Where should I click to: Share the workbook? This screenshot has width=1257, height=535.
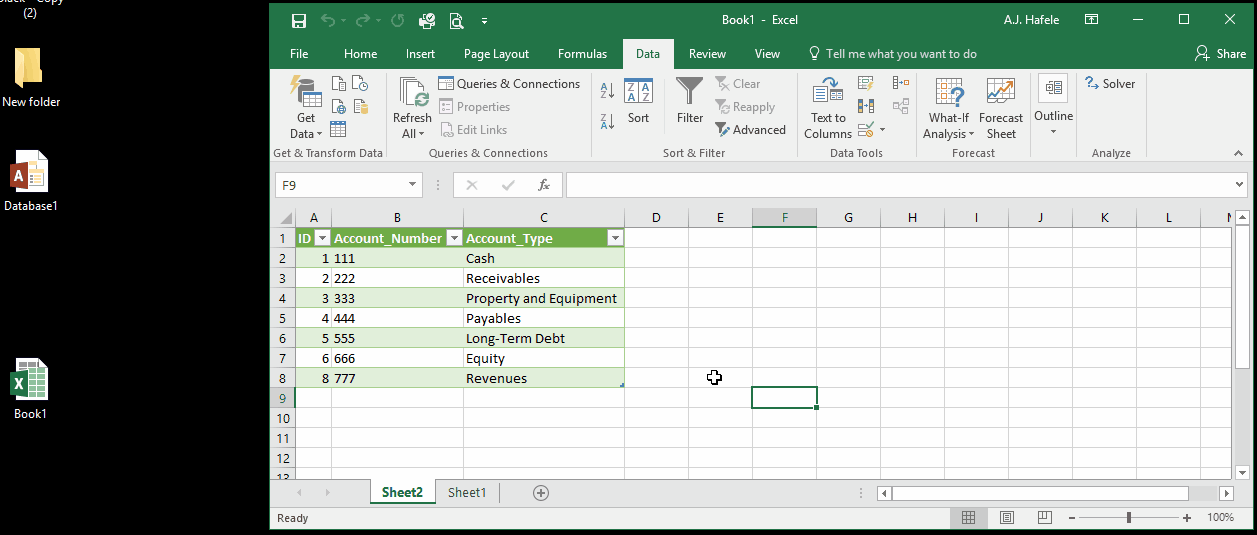[1220, 54]
